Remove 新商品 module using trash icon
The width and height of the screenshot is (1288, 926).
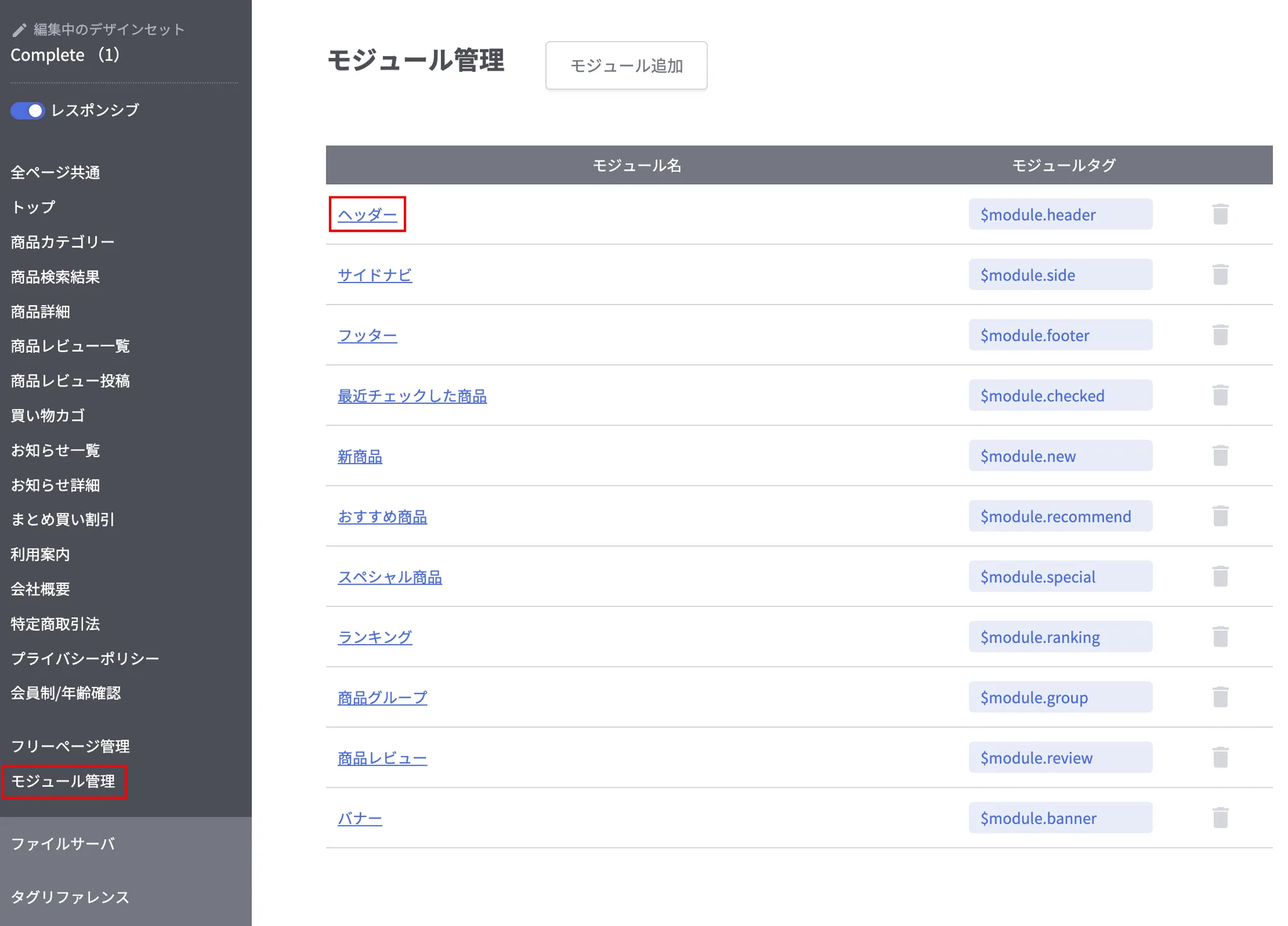click(1220, 456)
